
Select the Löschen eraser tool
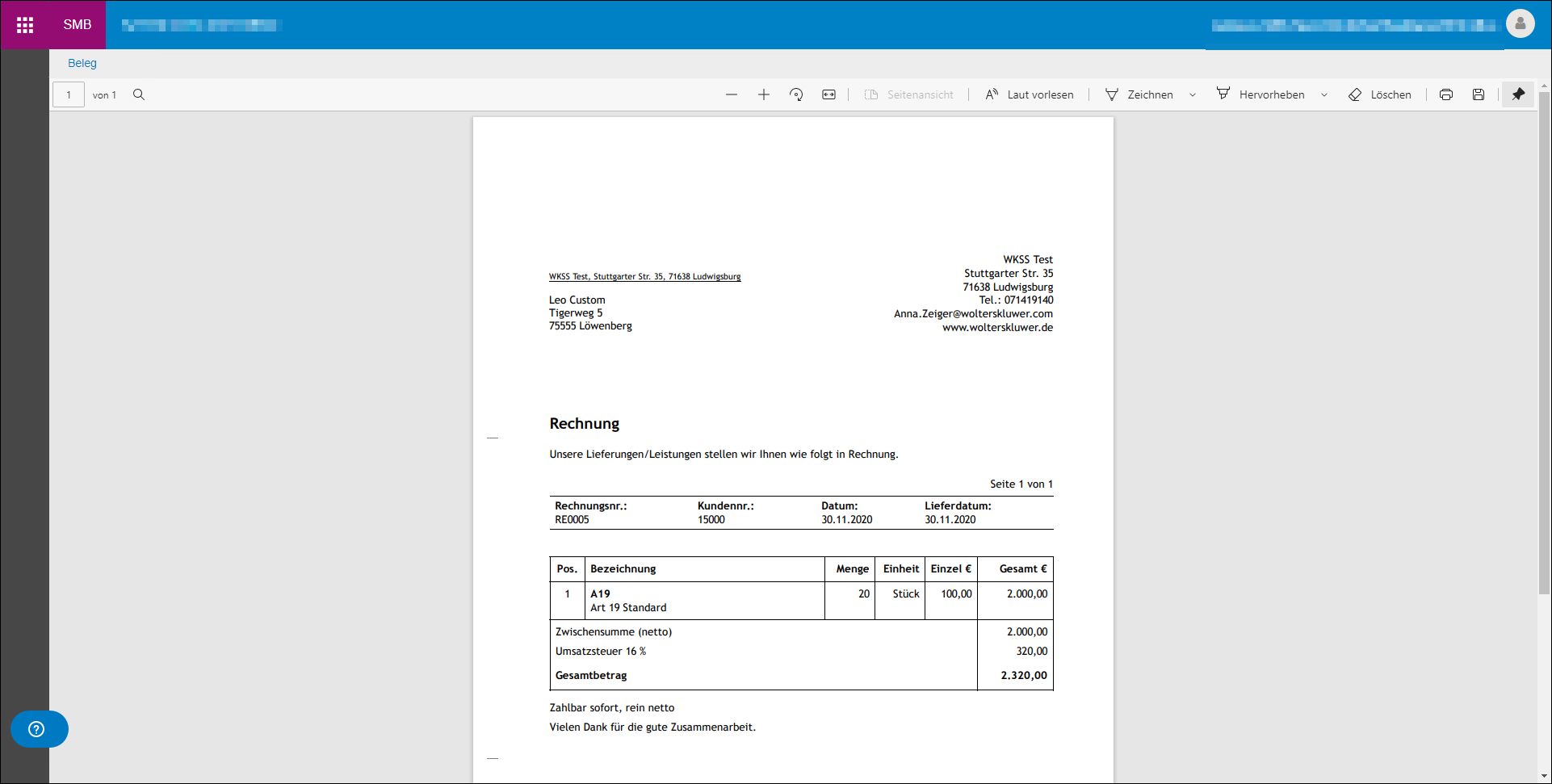(x=1380, y=94)
